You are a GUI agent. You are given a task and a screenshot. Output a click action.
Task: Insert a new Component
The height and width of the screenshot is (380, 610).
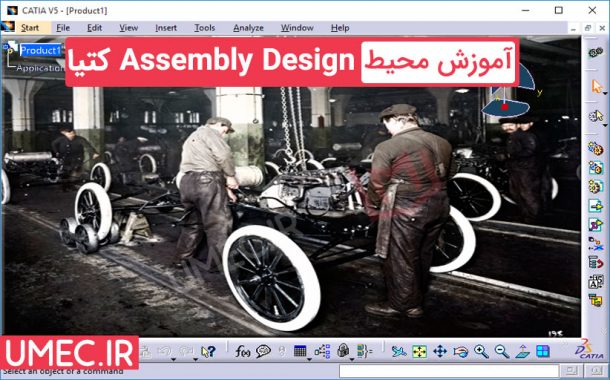click(x=595, y=149)
